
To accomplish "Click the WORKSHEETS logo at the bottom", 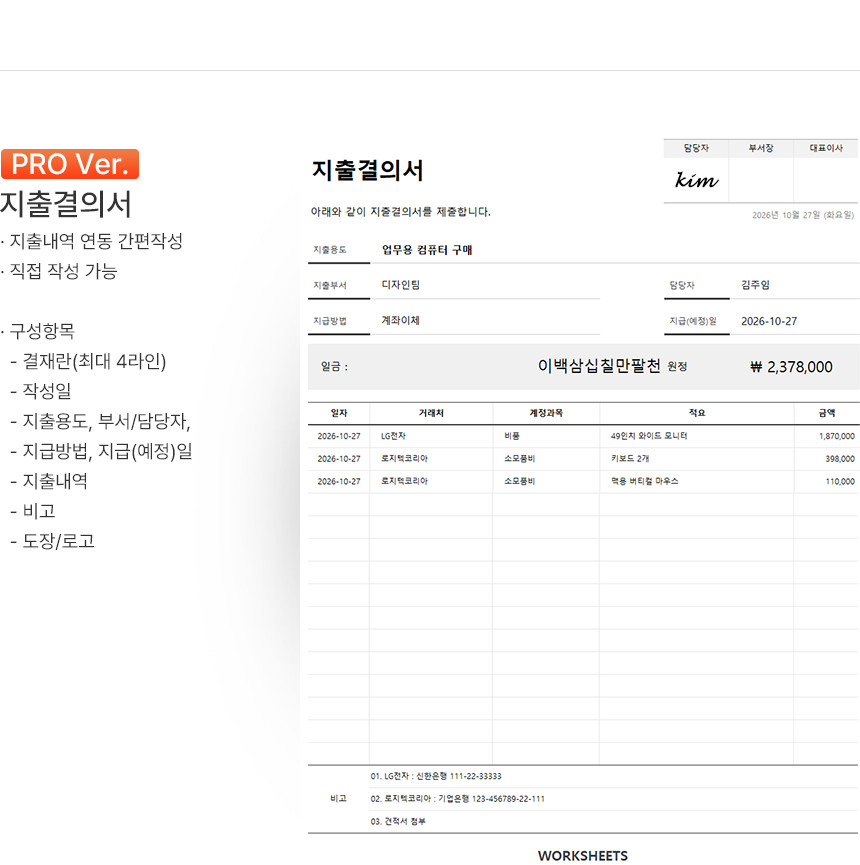I will [x=582, y=855].
